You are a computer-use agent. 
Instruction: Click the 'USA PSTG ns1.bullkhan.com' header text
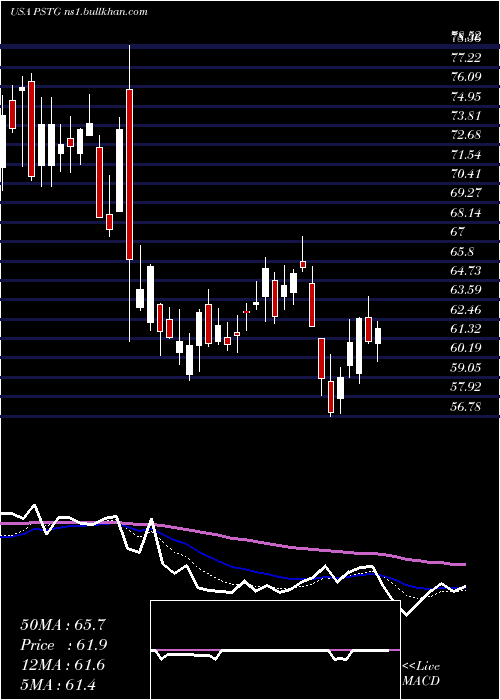(79, 12)
